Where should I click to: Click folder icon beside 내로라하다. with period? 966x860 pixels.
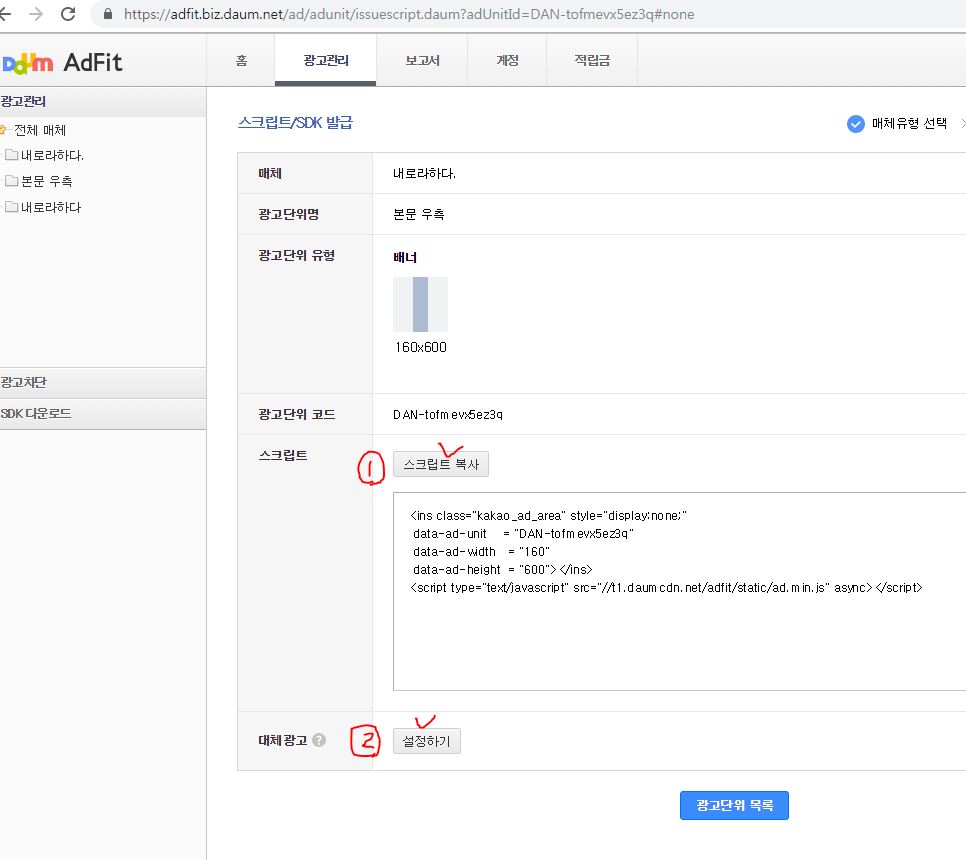(x=11, y=155)
